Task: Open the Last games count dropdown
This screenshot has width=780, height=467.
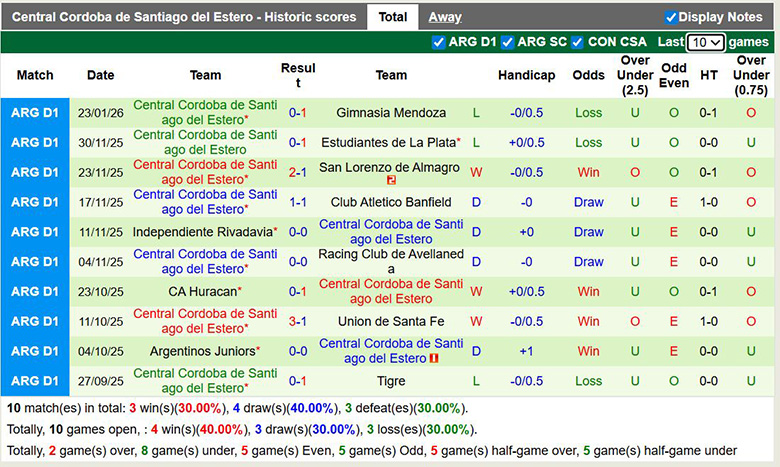Action: 705,42
